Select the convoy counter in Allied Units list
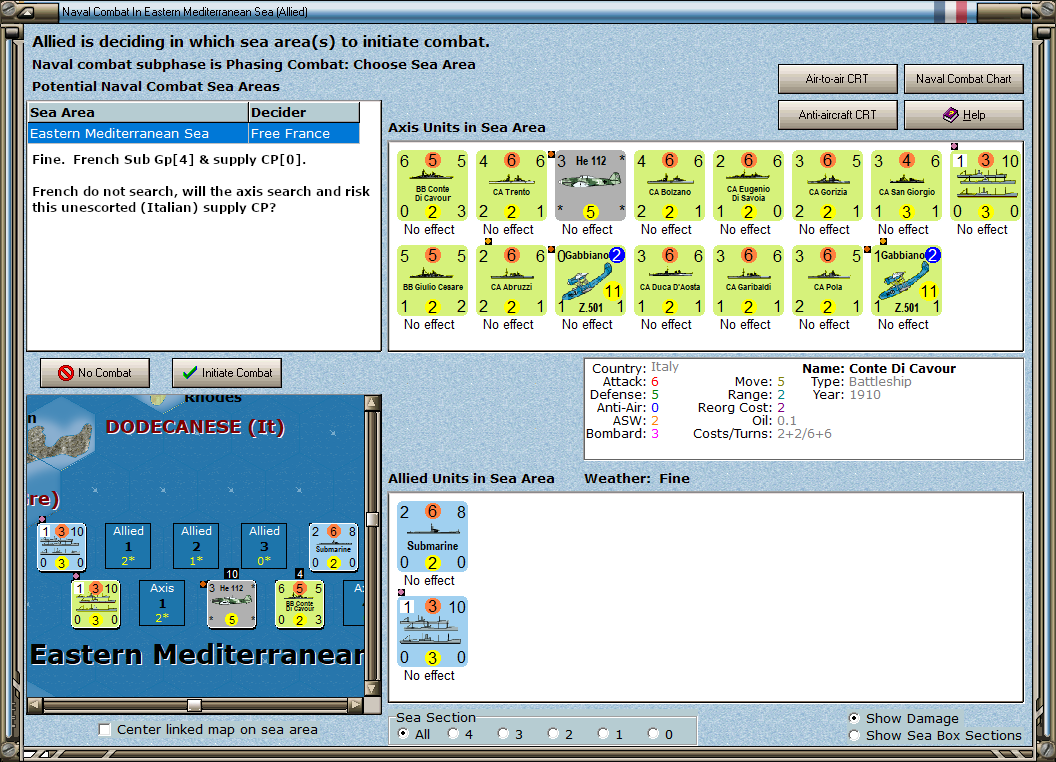The image size is (1056, 762). point(432,632)
